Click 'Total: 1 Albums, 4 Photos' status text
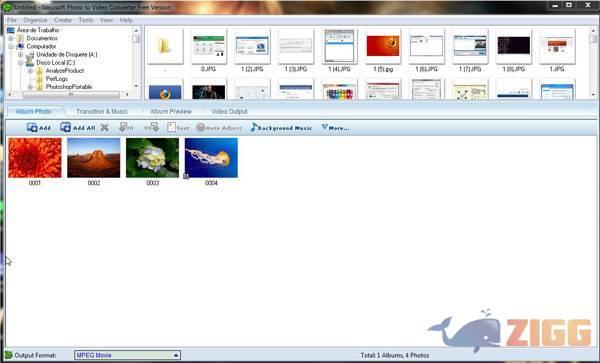The image size is (600, 363). click(395, 355)
